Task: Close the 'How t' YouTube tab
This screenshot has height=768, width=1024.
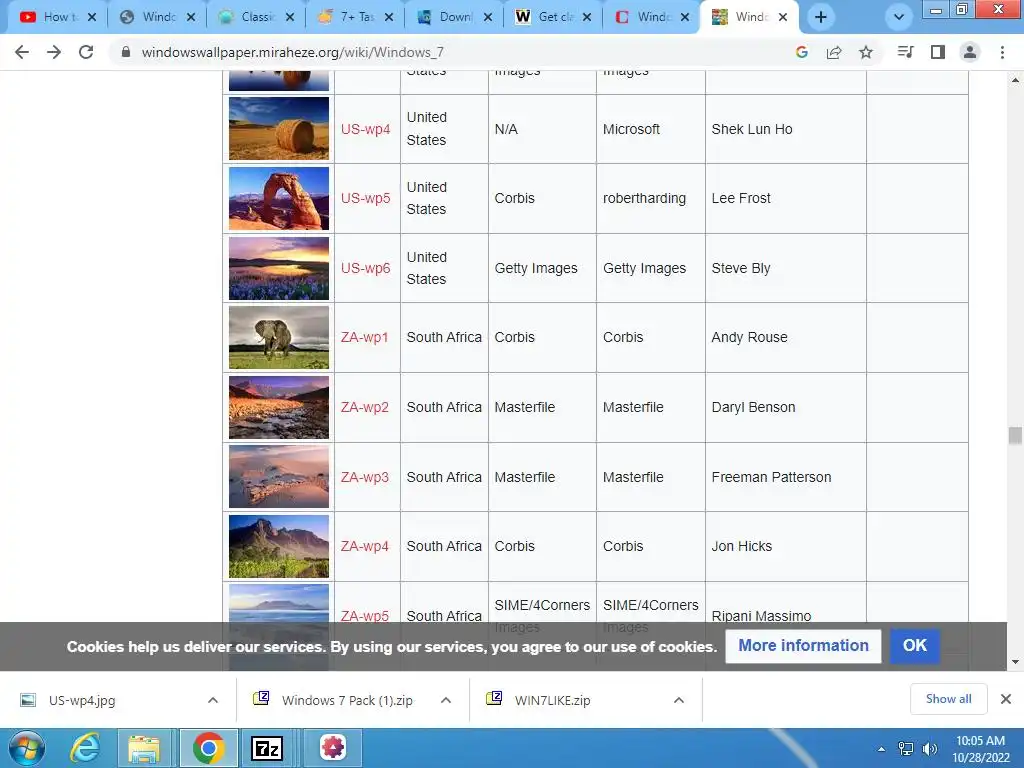Action: (x=92, y=18)
